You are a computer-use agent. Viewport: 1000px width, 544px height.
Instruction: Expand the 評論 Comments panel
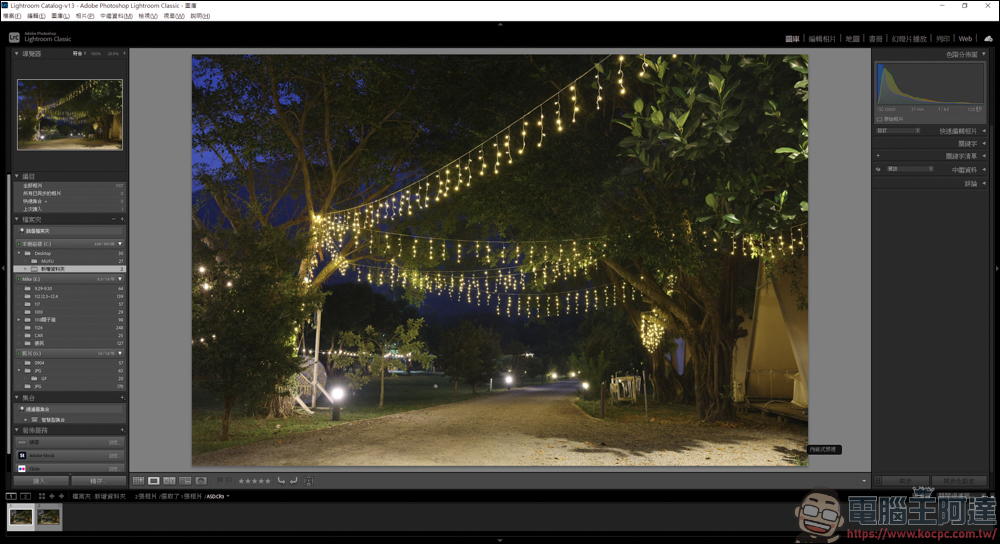pos(984,184)
